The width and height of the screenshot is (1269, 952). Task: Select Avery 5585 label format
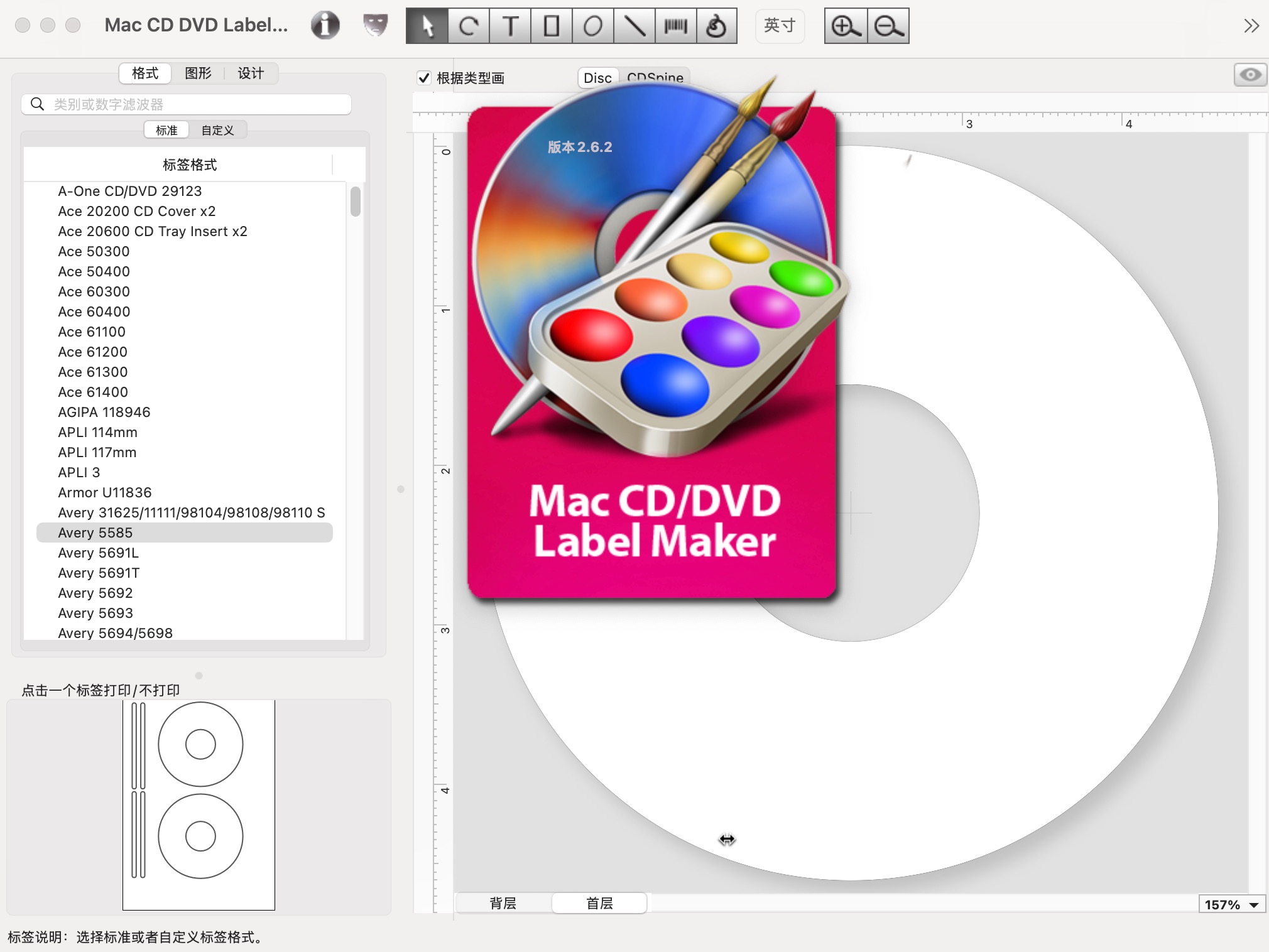(x=185, y=533)
